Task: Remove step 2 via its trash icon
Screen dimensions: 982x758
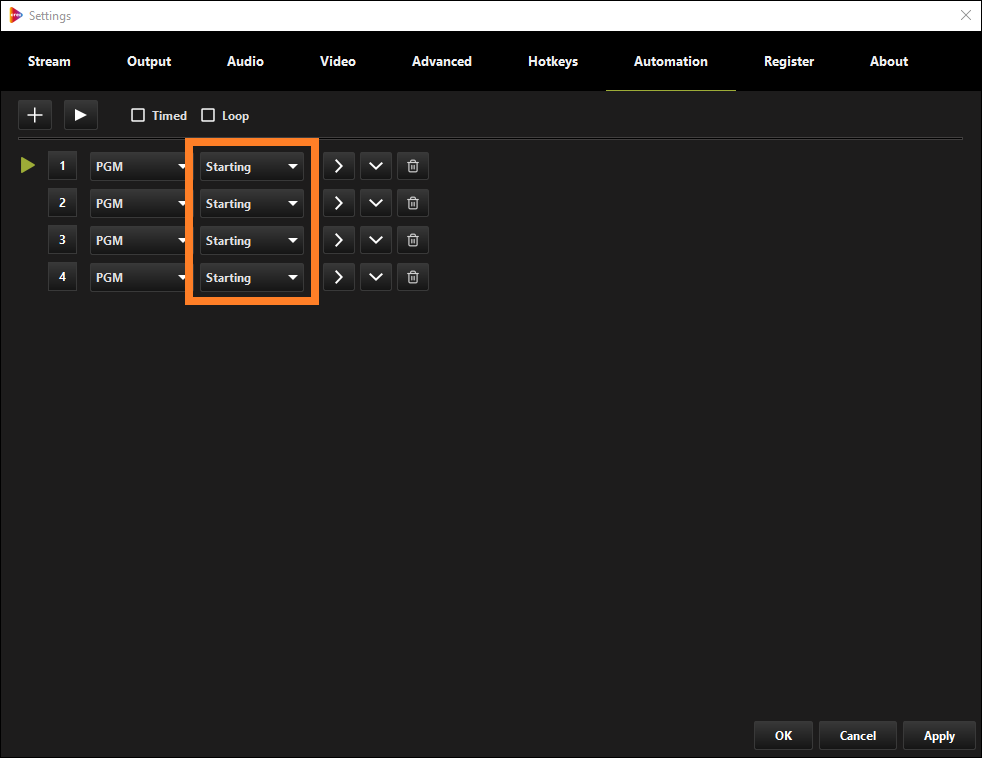Action: (x=412, y=202)
